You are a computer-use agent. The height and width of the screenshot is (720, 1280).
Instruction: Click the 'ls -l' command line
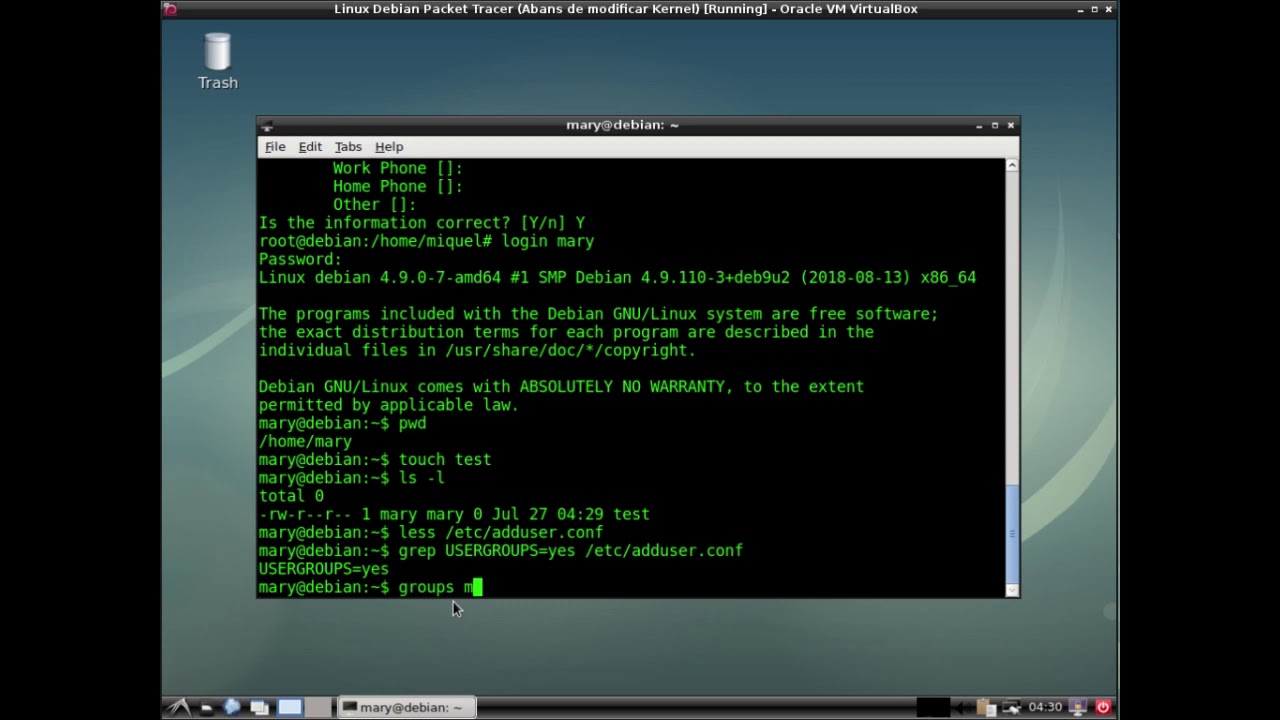[x=352, y=478]
